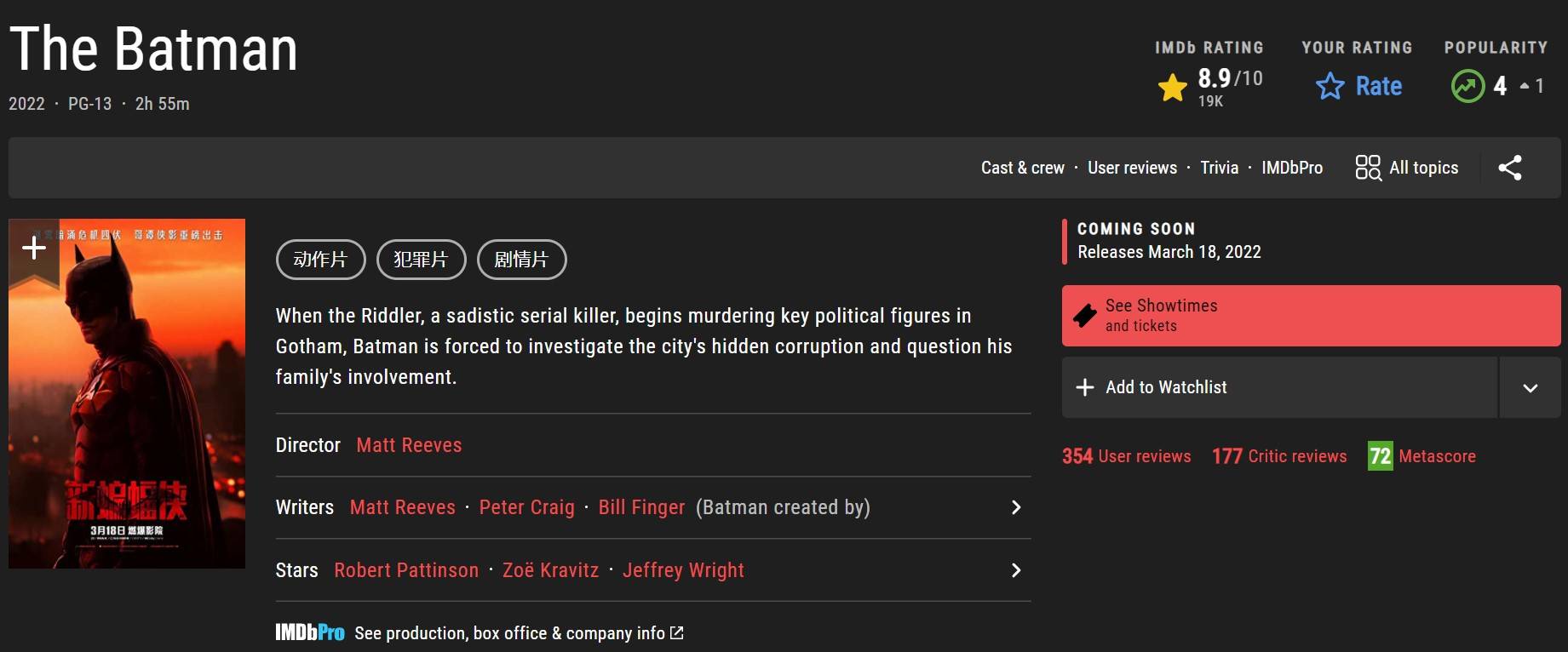Click the PG-13 rating link
Image resolution: width=1568 pixels, height=652 pixels.
89,104
